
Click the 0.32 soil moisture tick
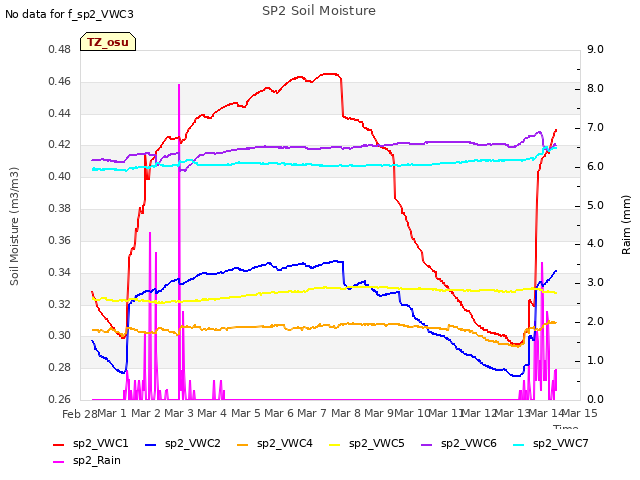(60, 304)
